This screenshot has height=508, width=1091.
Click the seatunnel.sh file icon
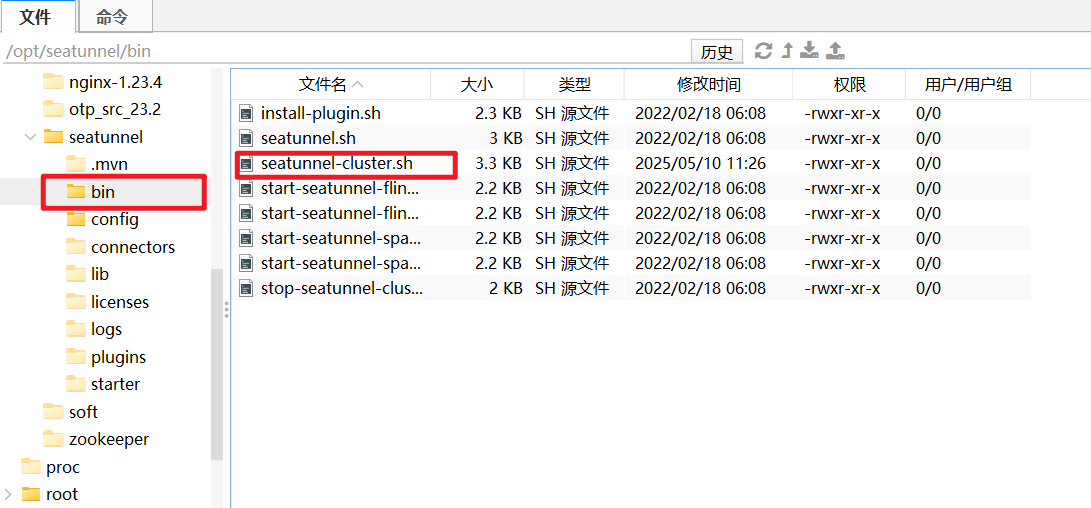click(x=246, y=138)
